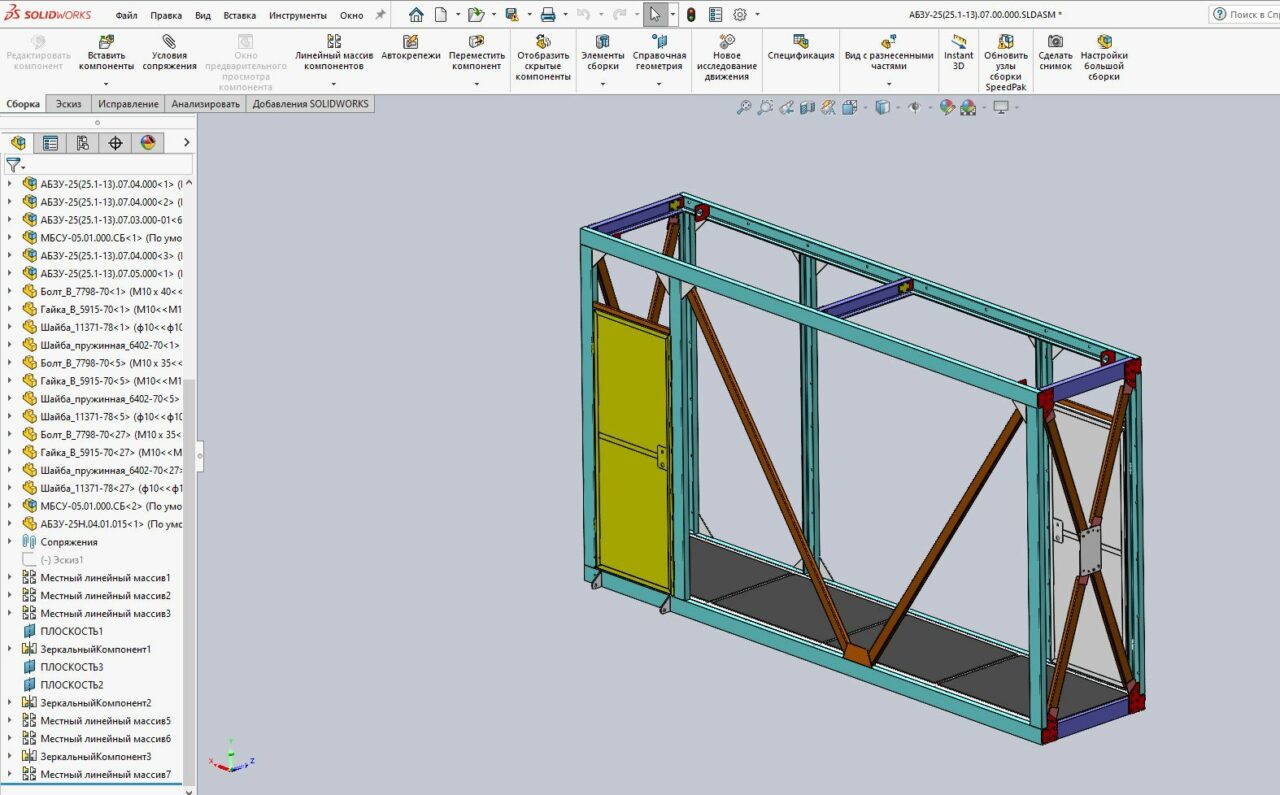Select ПЛОСКОСТЬ1 in the feature tree
Image resolution: width=1280 pixels, height=795 pixels.
coord(71,632)
